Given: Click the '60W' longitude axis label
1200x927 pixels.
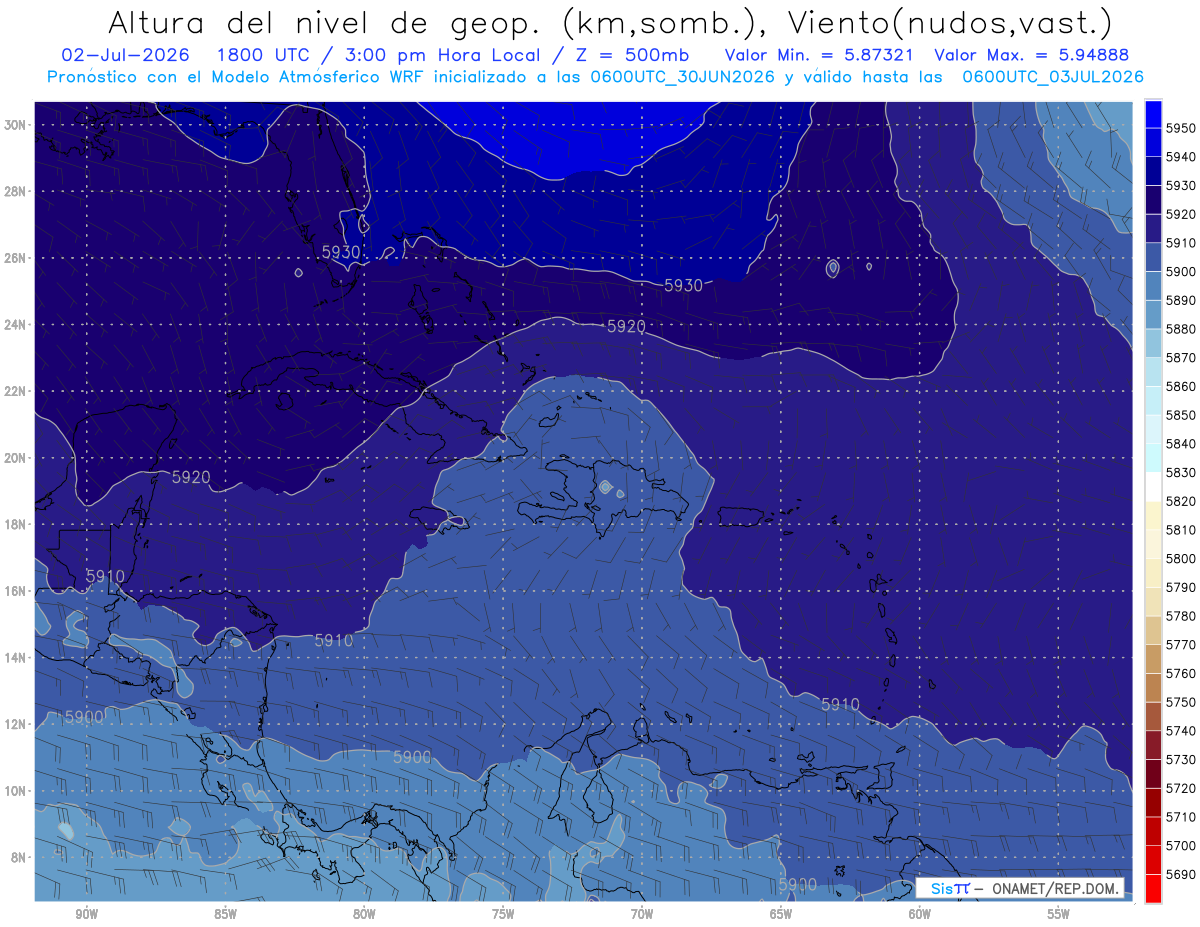Looking at the screenshot, I should tap(920, 914).
